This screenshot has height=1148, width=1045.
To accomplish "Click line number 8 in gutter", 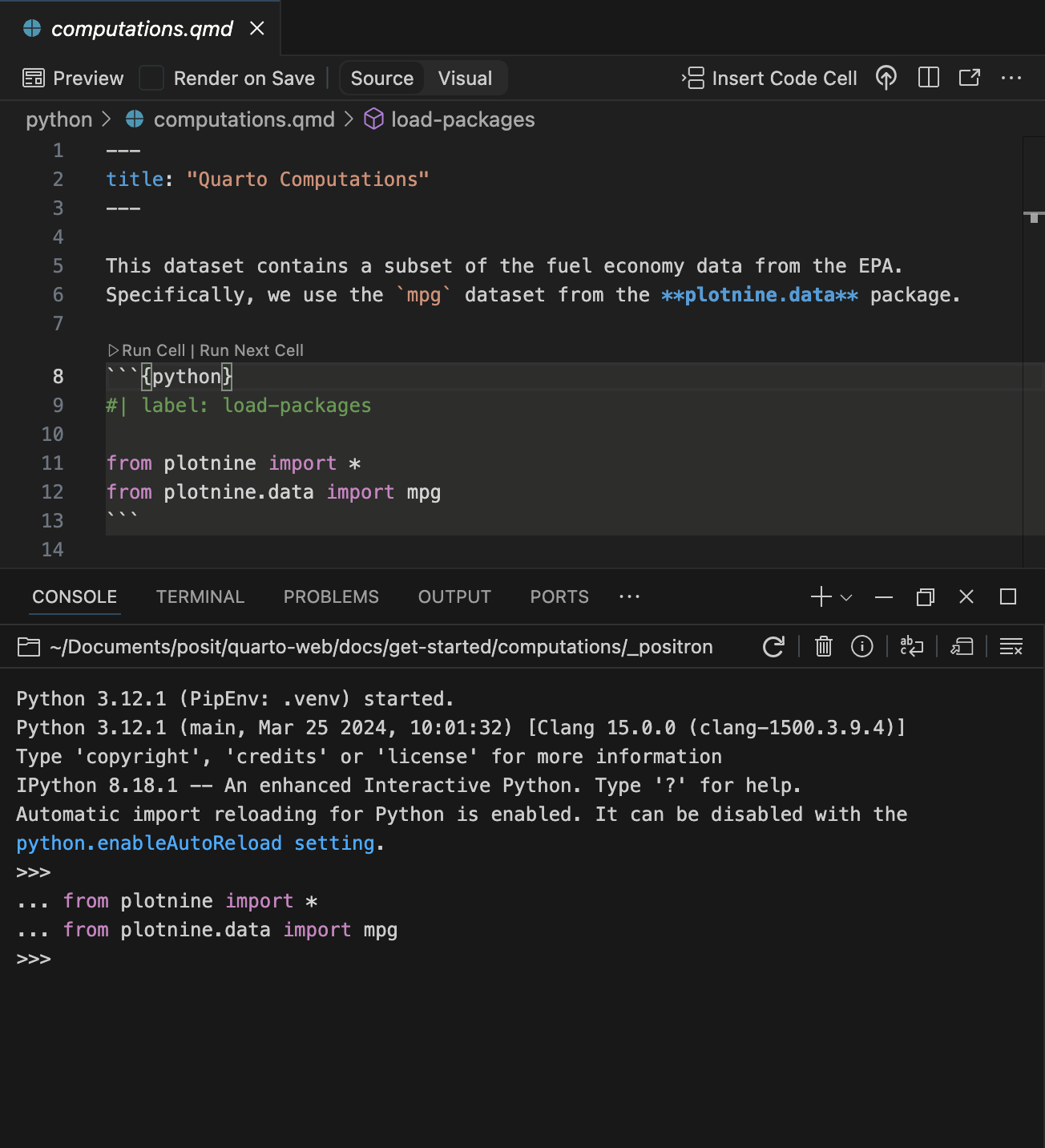I will coord(58,376).
